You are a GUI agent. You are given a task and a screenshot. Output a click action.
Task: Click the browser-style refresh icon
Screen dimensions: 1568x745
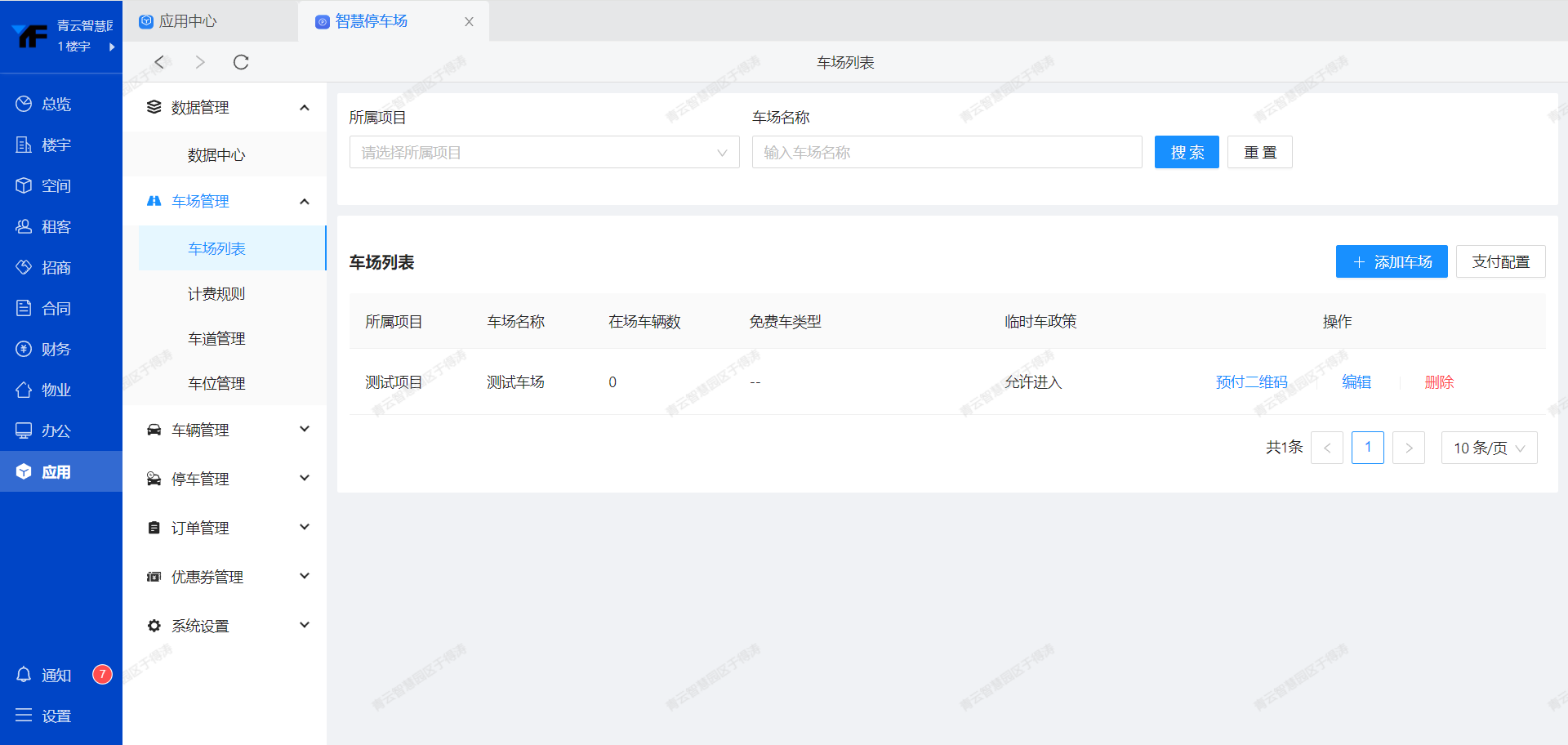click(x=241, y=62)
